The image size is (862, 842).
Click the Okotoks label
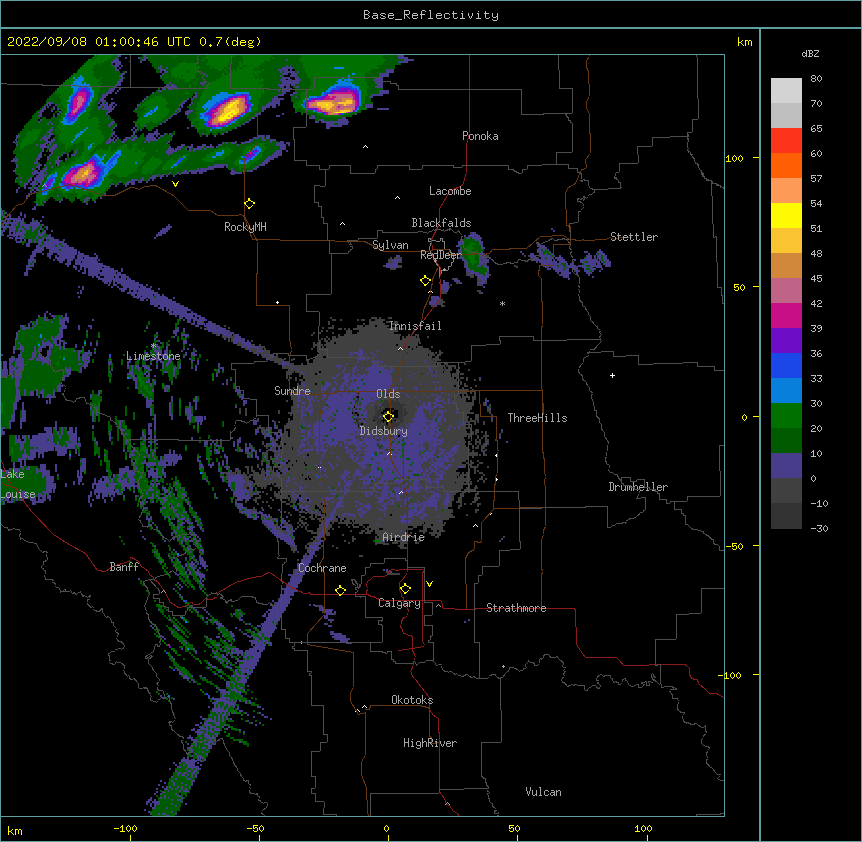[x=412, y=700]
